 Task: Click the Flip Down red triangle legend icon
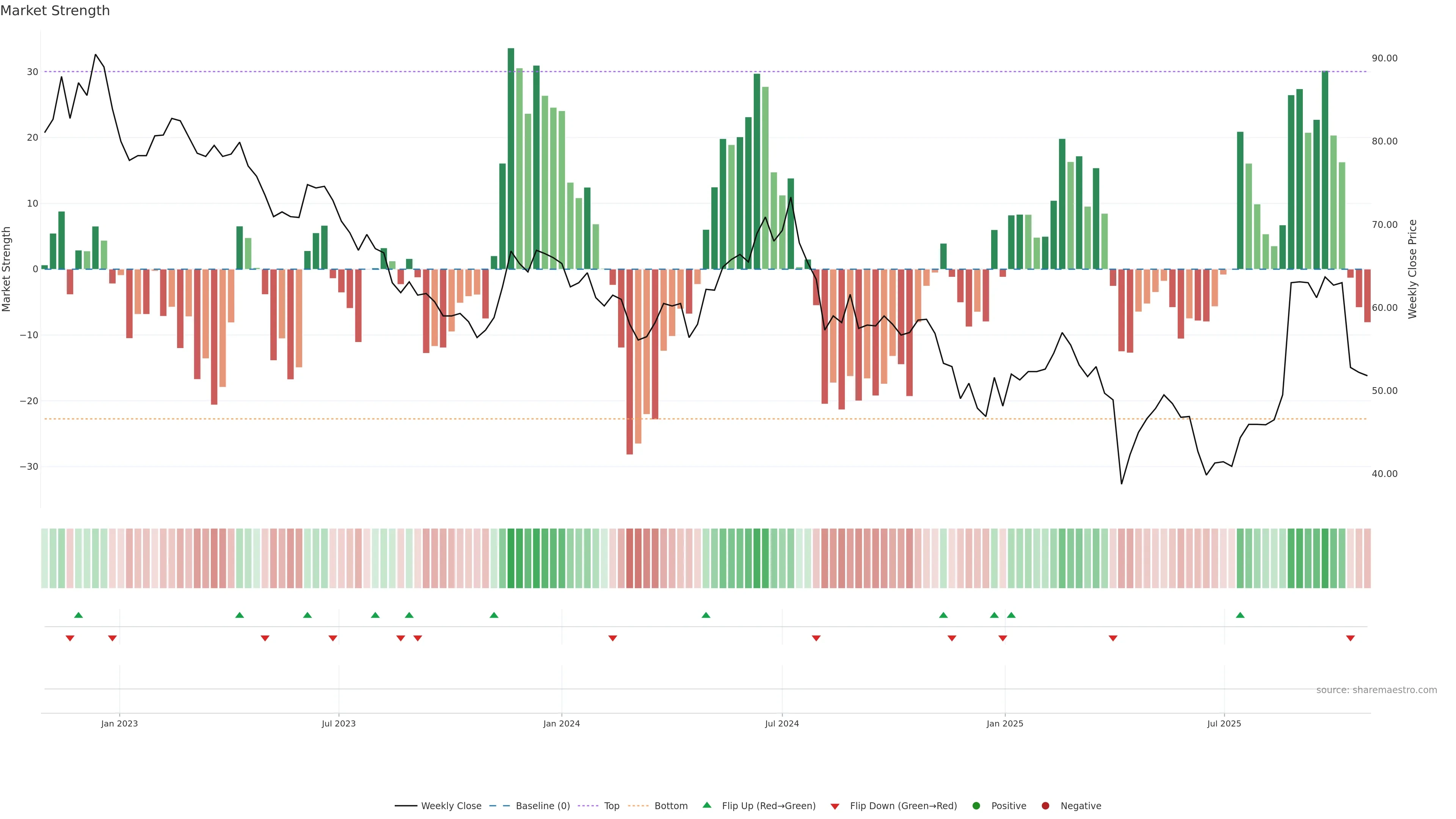835,806
